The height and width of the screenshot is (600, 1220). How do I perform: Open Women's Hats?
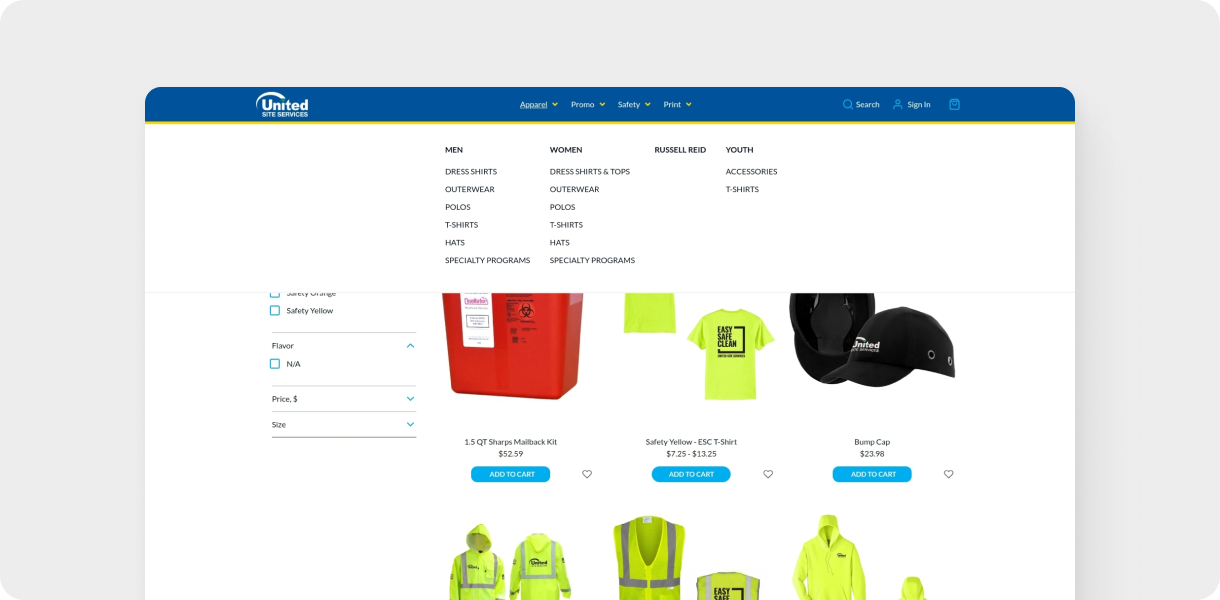[559, 243]
